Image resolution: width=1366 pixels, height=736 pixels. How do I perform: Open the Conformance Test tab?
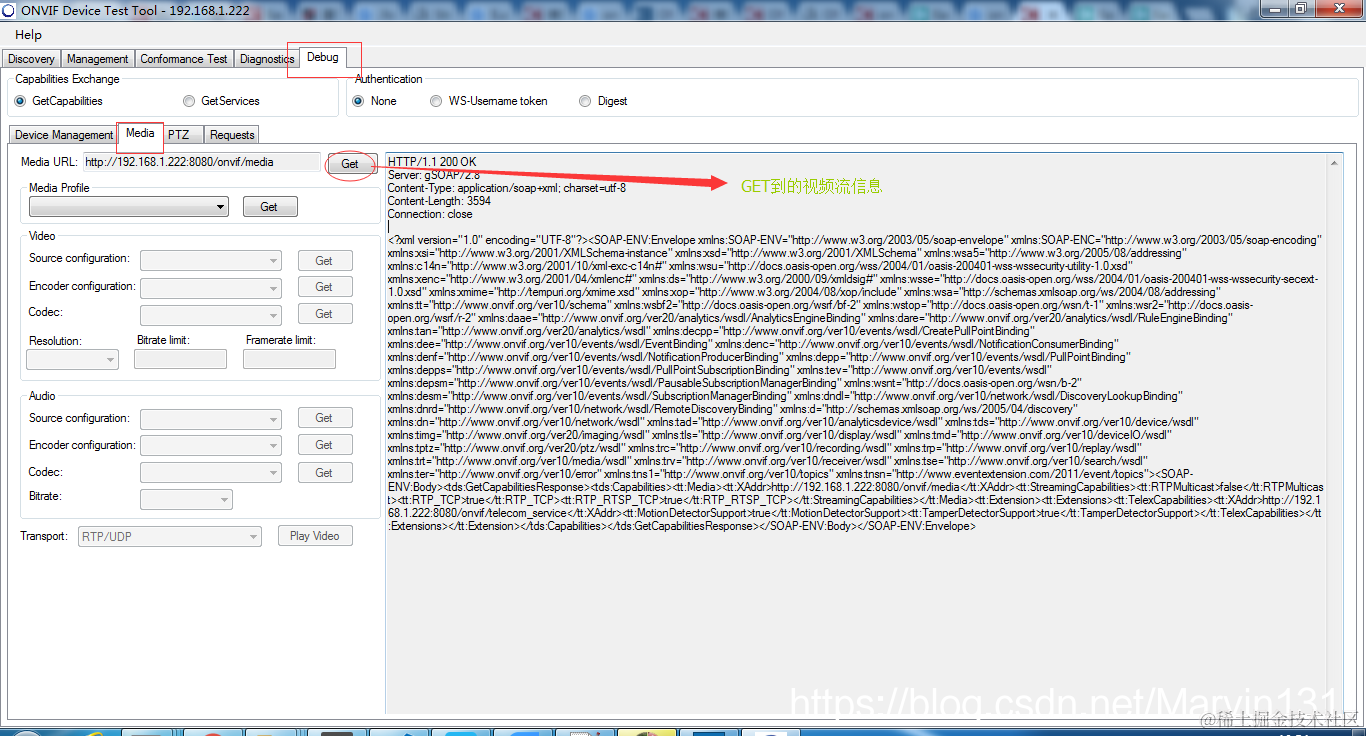[184, 59]
